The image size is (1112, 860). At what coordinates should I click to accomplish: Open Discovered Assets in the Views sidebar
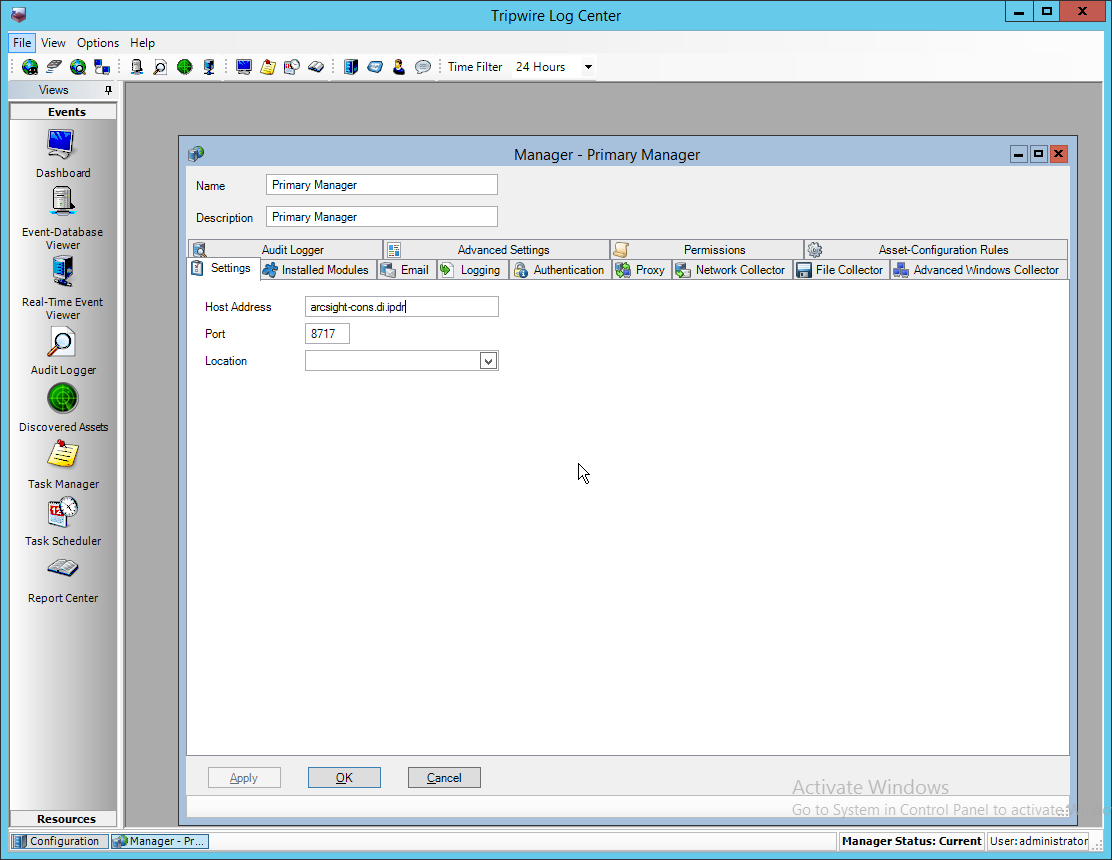tap(62, 408)
